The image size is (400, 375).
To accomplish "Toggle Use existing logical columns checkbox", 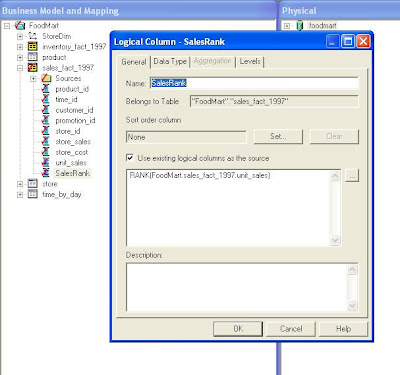I will point(130,158).
